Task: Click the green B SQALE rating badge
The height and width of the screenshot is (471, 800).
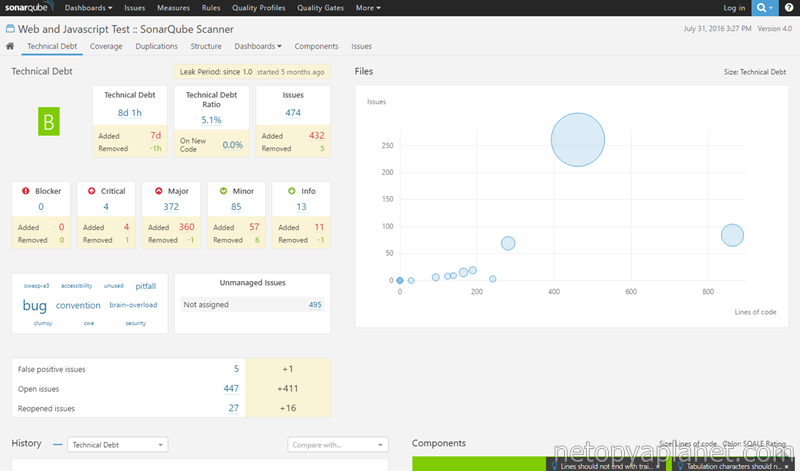Action: (50, 121)
